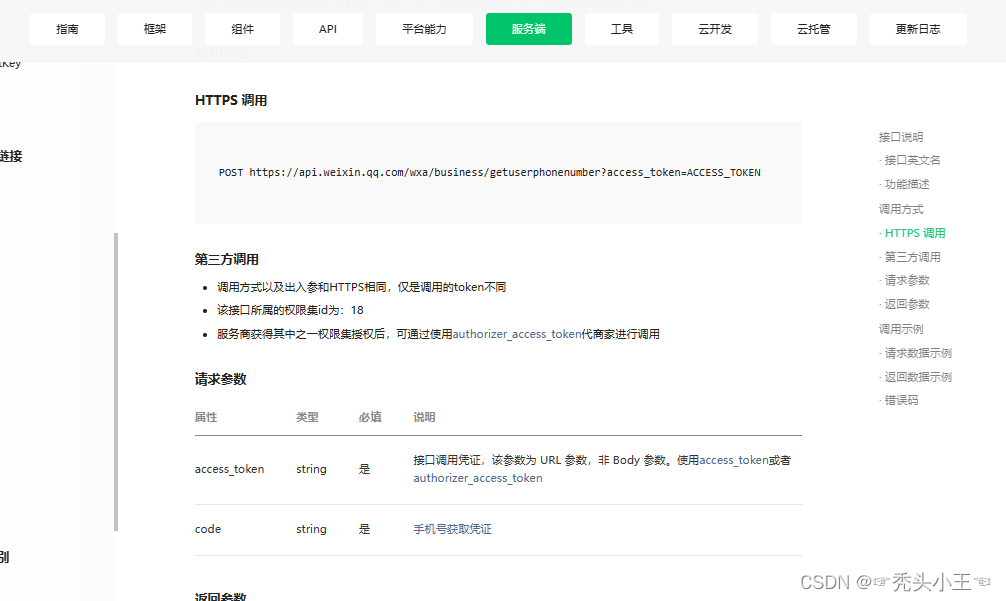
Task: Switch to the 组件 tab
Action: 241,29
